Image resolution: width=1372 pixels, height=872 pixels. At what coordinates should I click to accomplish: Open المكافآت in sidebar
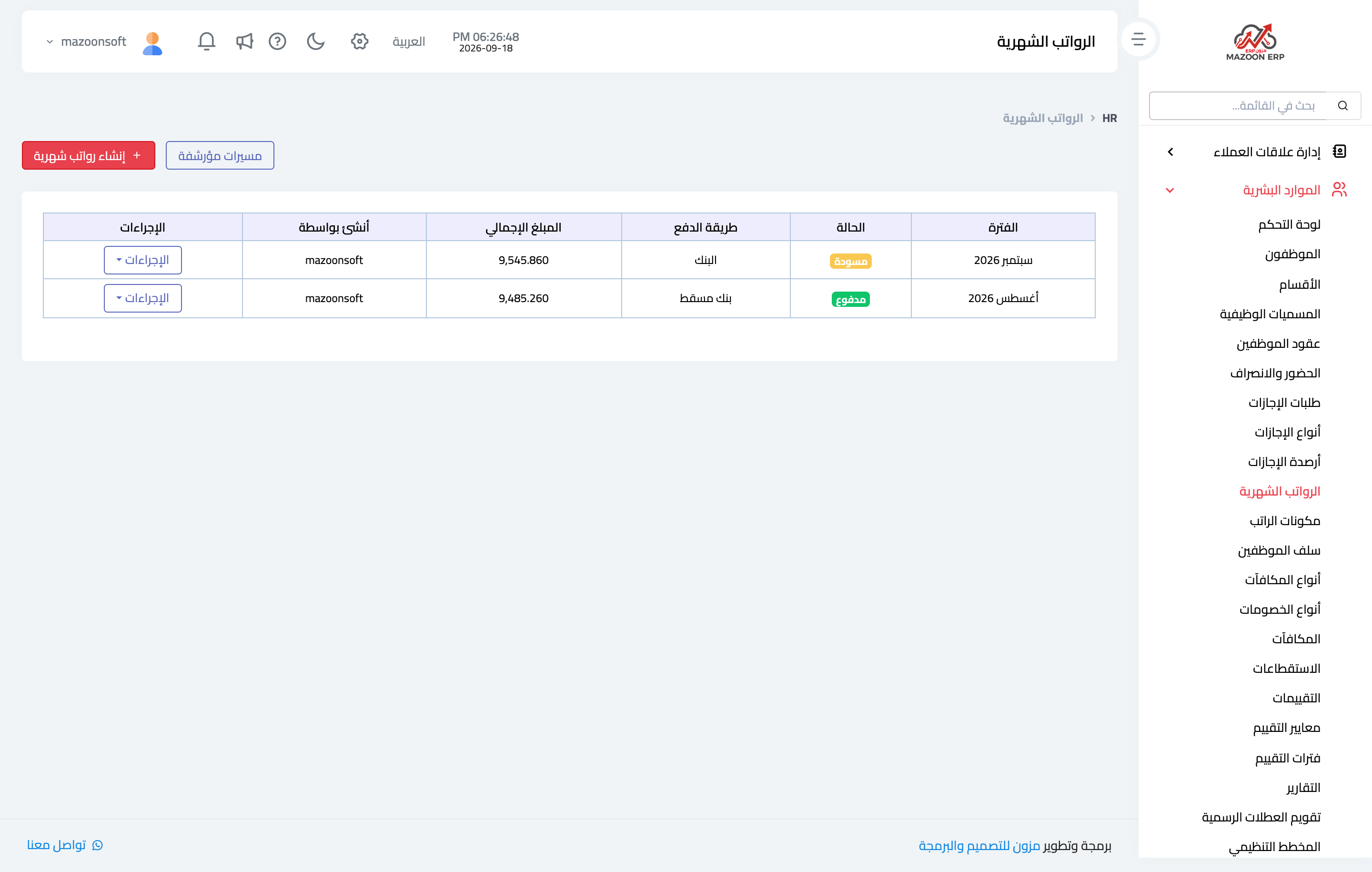click(x=1296, y=639)
